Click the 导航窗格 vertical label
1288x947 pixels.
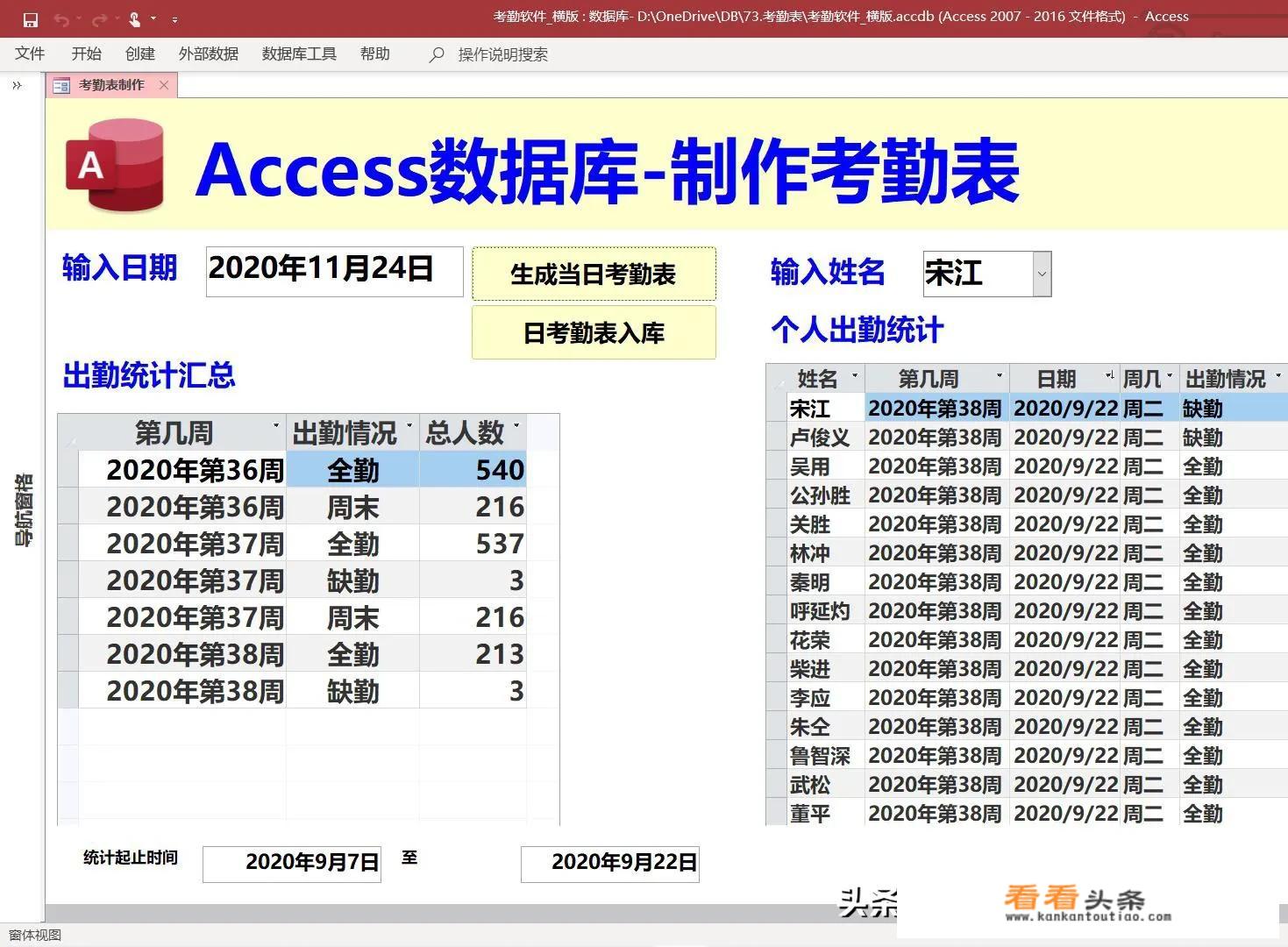coord(24,510)
